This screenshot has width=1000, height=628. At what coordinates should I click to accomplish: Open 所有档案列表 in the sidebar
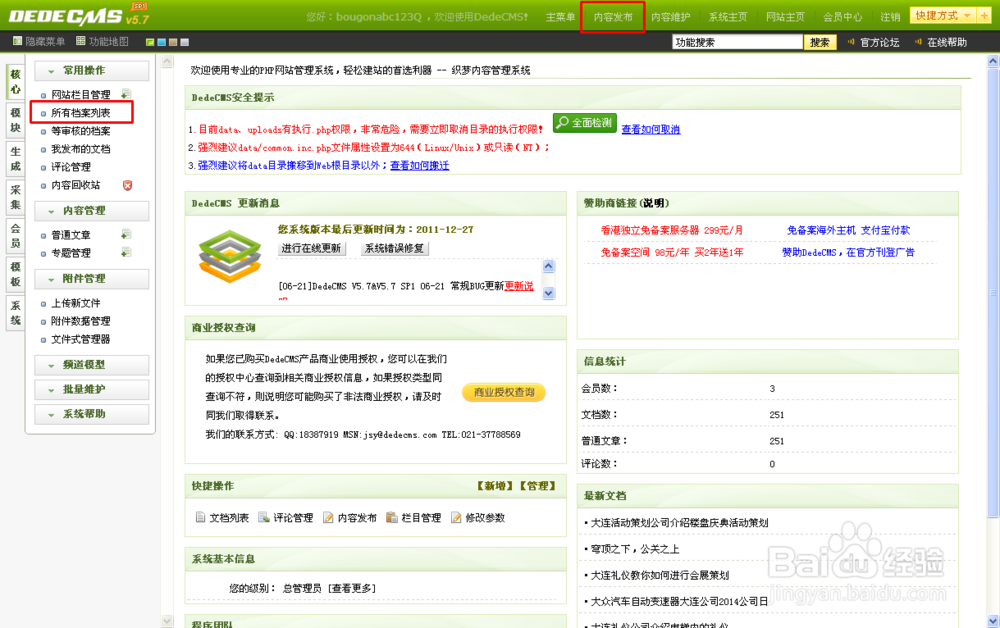click(80, 113)
